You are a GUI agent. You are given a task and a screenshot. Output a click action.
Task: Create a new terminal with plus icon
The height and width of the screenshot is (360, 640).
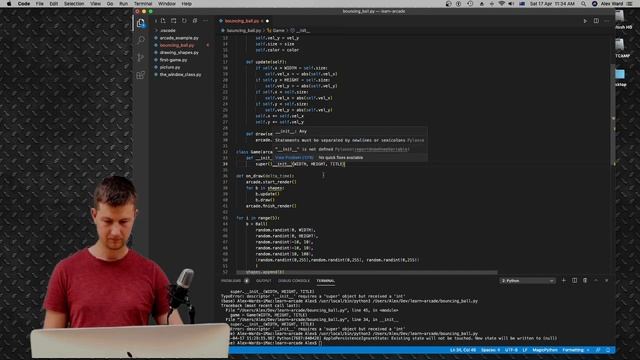[564, 280]
